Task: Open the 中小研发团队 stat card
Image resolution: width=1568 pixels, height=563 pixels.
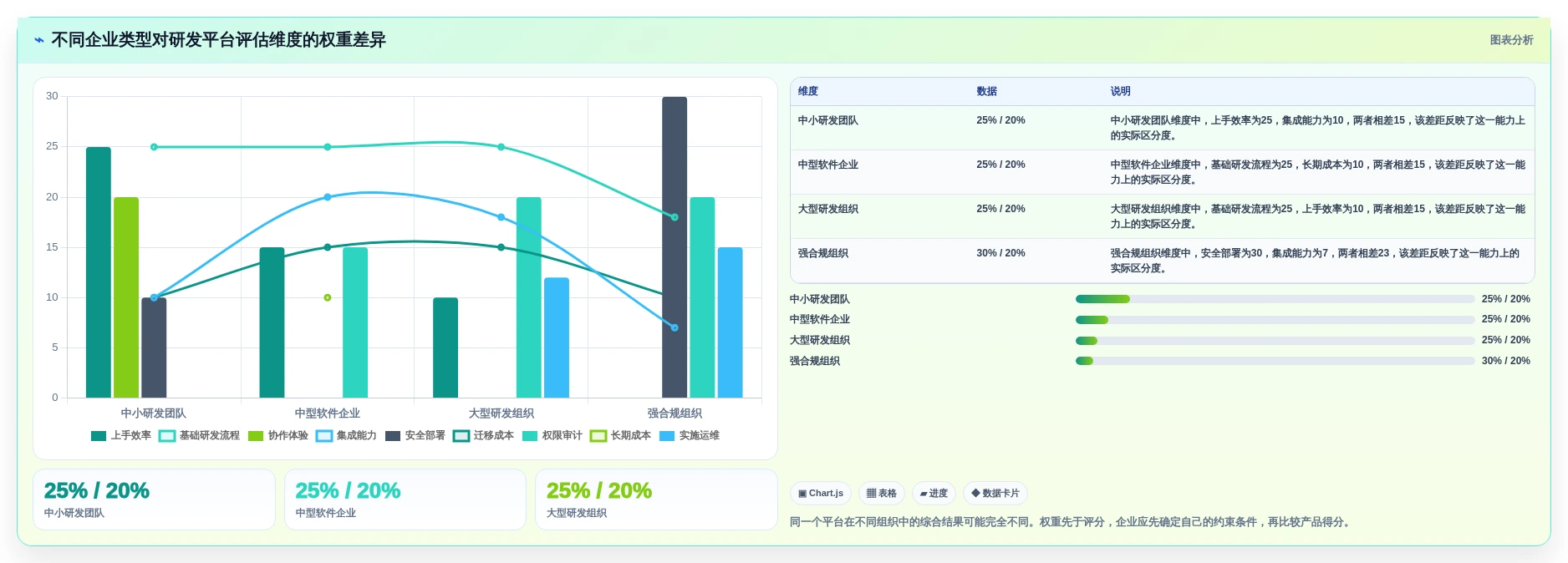Action: 154,500
